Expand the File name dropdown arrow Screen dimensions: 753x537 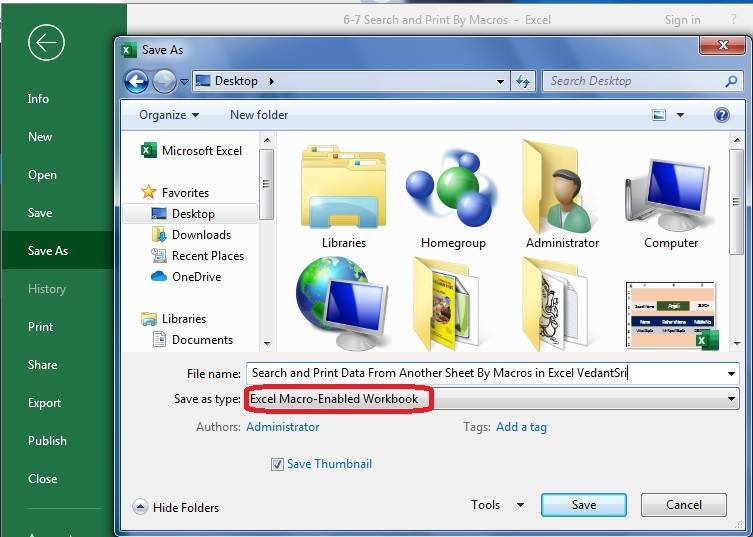731,373
